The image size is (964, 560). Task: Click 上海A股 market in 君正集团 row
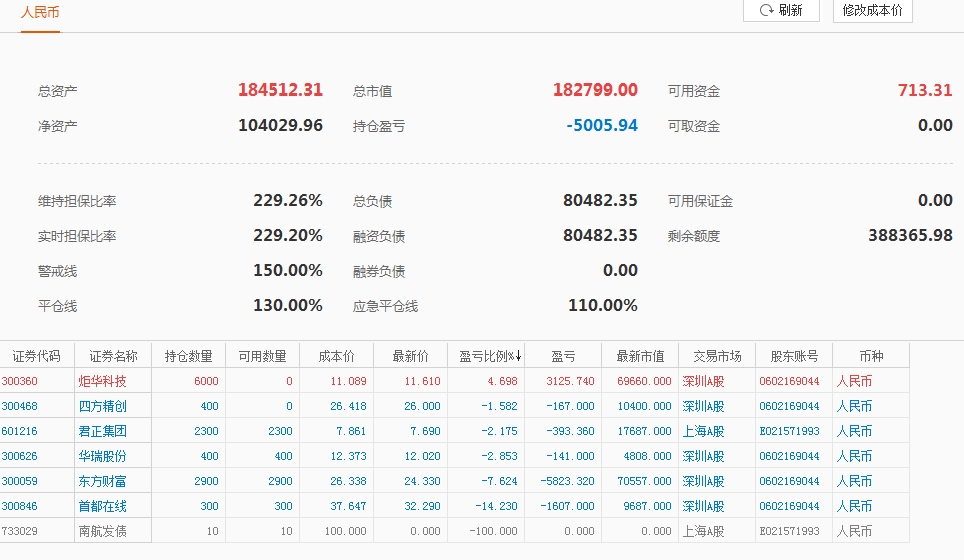click(703, 432)
